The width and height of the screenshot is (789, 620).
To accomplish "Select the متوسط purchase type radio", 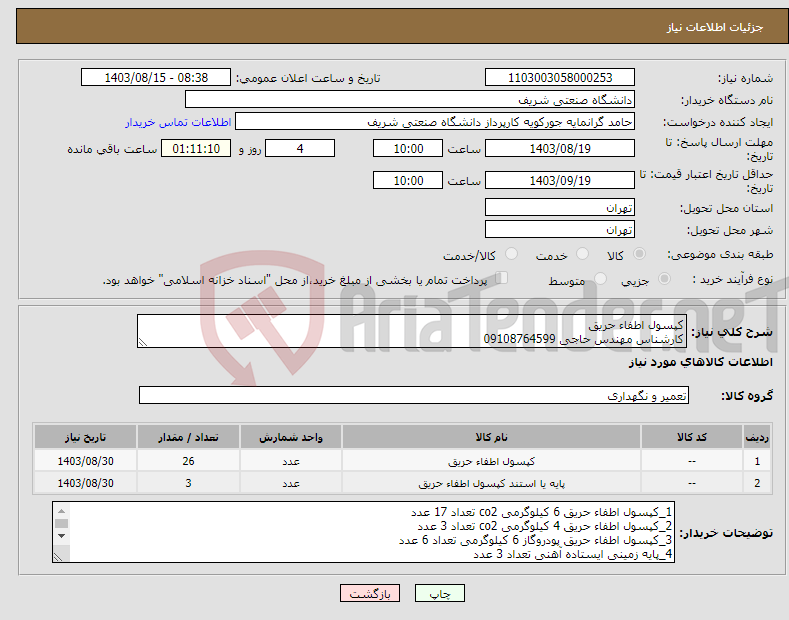I will click(600, 279).
